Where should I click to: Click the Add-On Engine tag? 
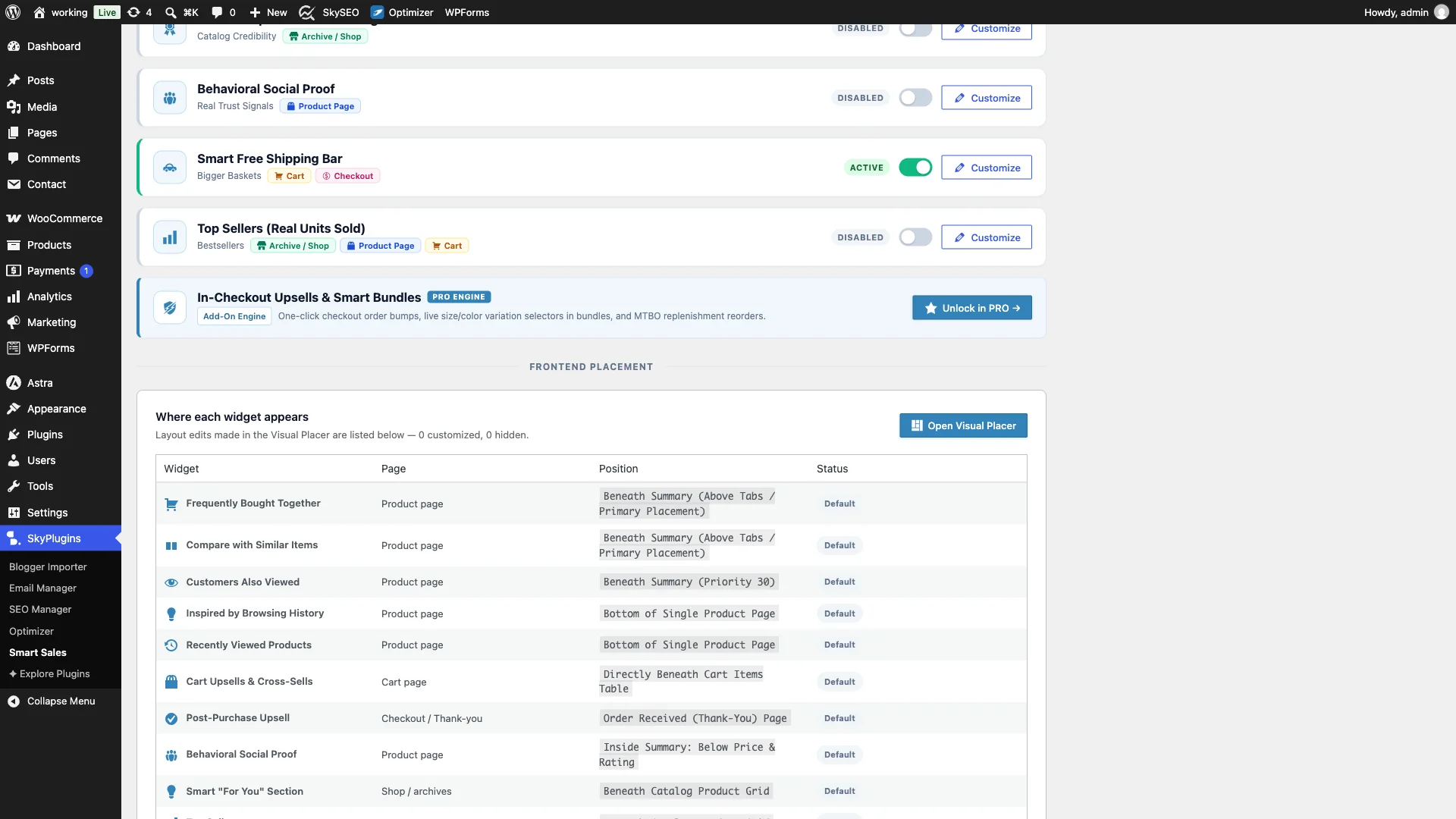[x=234, y=316]
